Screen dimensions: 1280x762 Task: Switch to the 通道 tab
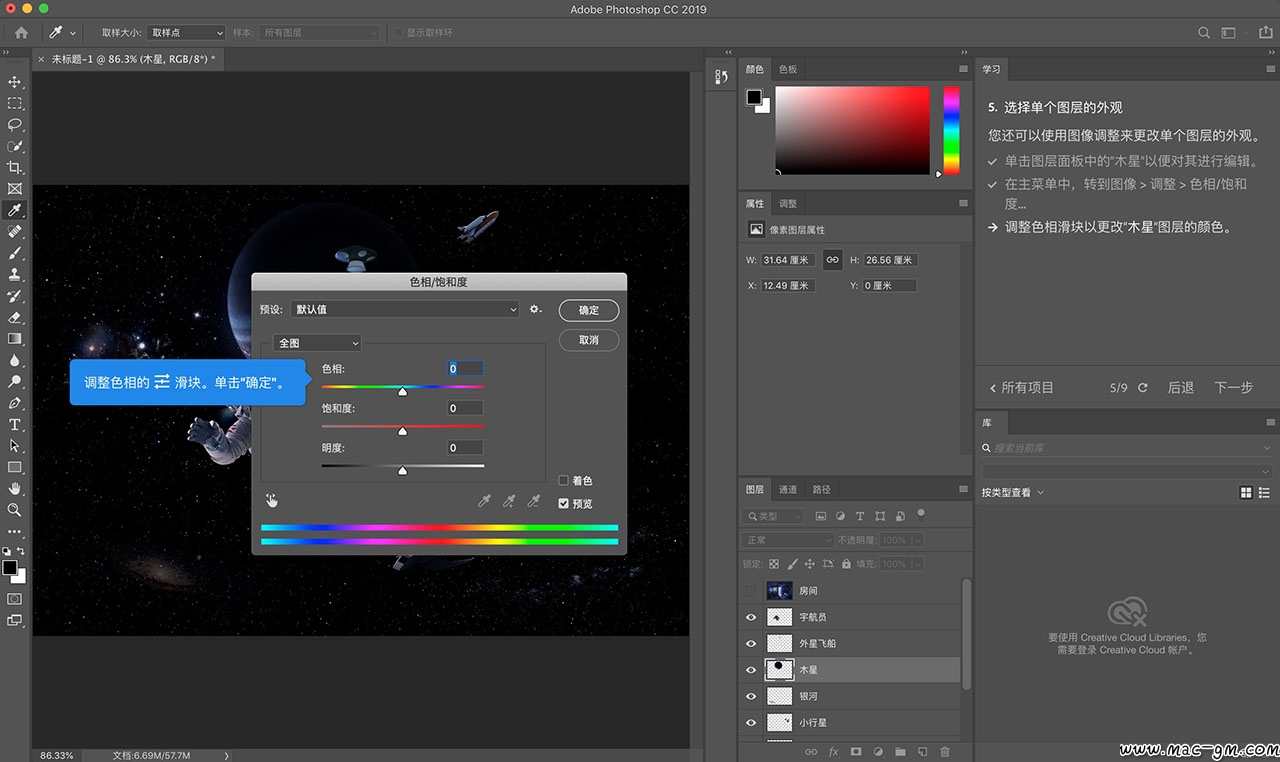coord(788,490)
